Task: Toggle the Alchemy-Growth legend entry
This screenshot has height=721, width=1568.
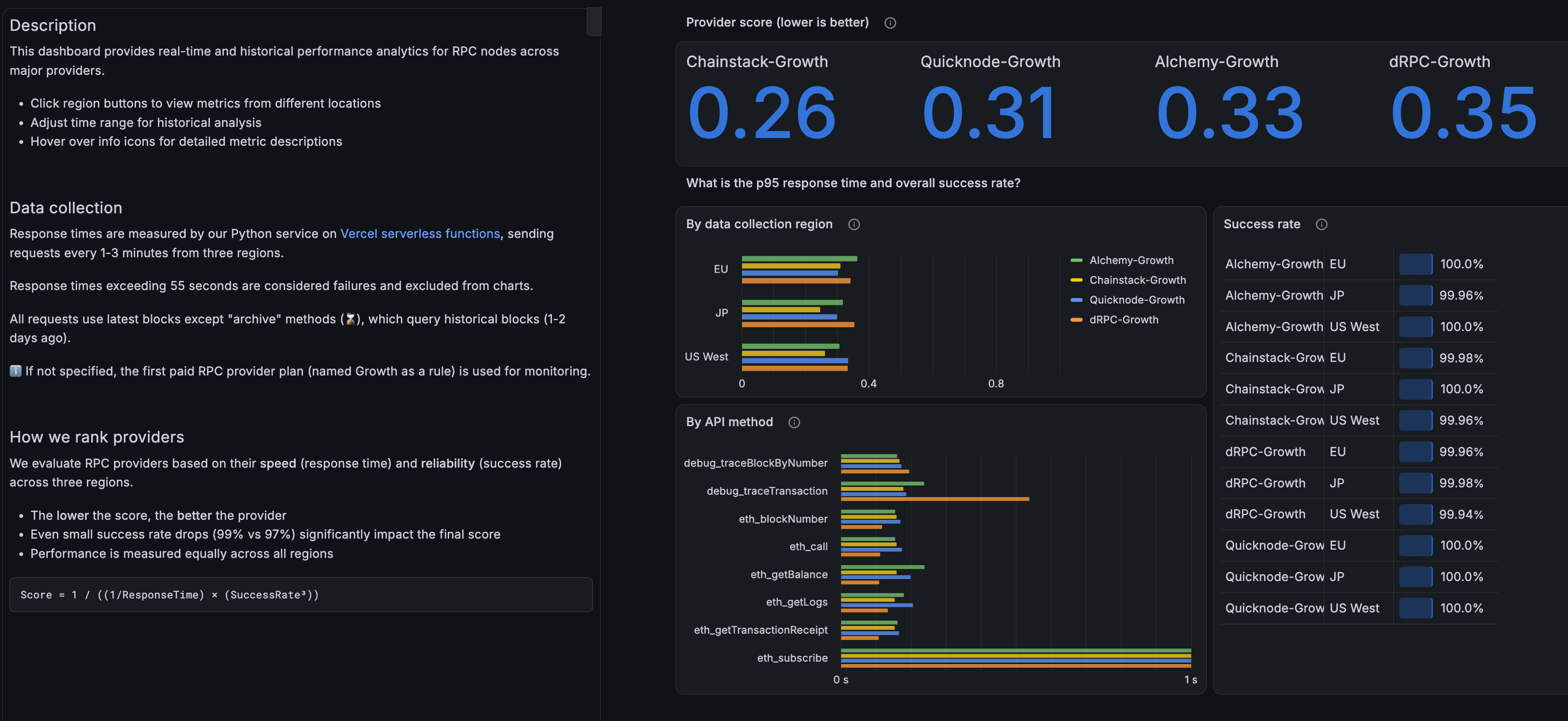Action: 1131,260
